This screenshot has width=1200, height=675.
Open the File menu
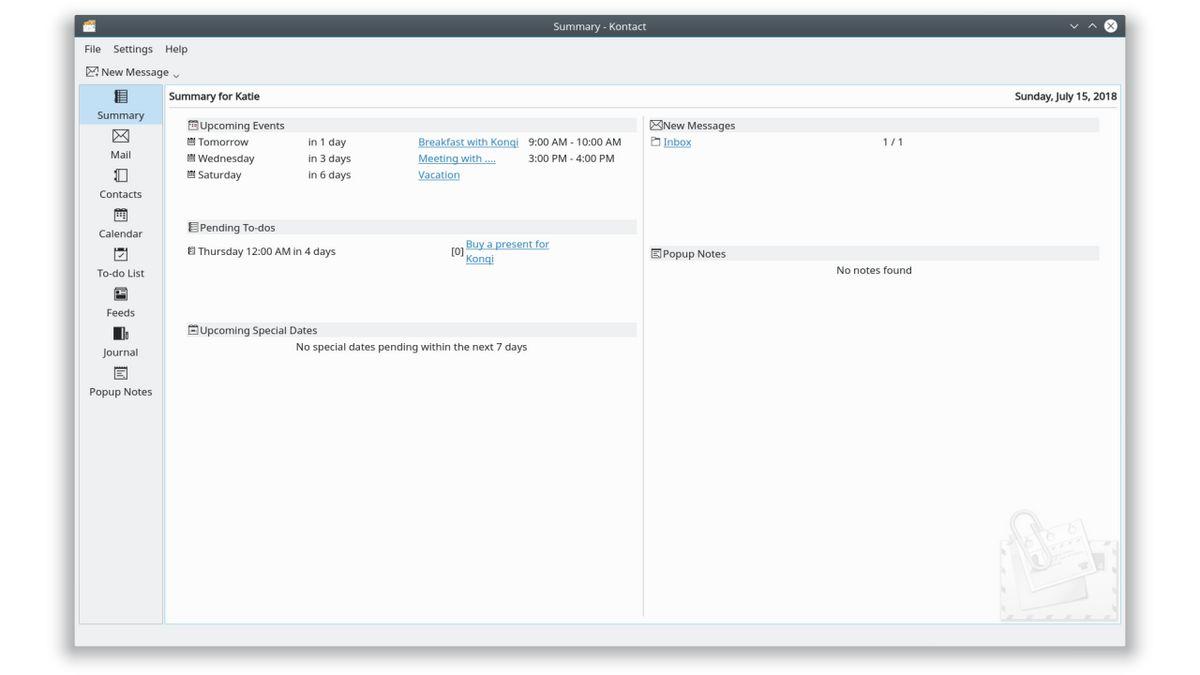point(92,49)
